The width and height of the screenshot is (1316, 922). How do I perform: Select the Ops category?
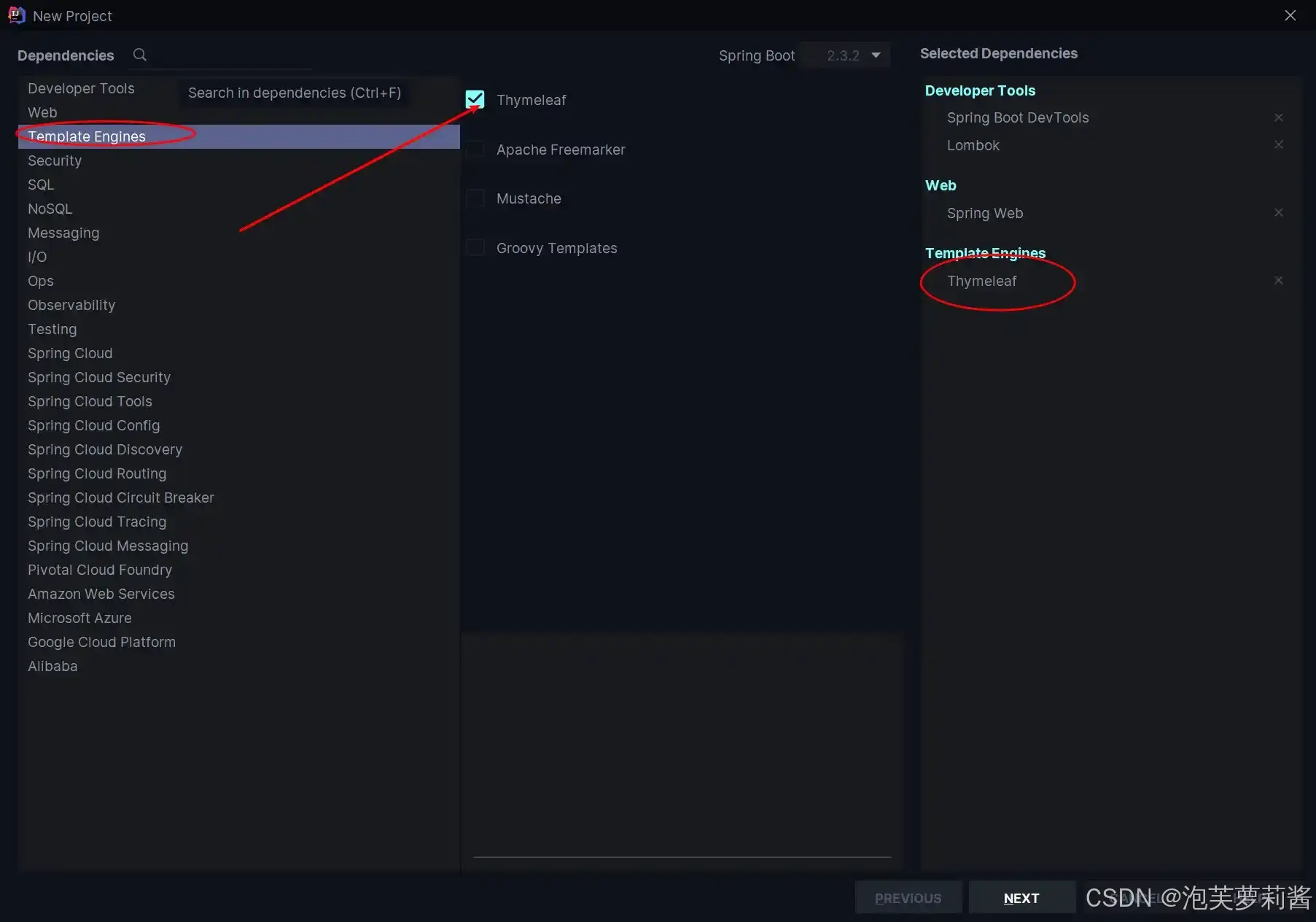239,281
